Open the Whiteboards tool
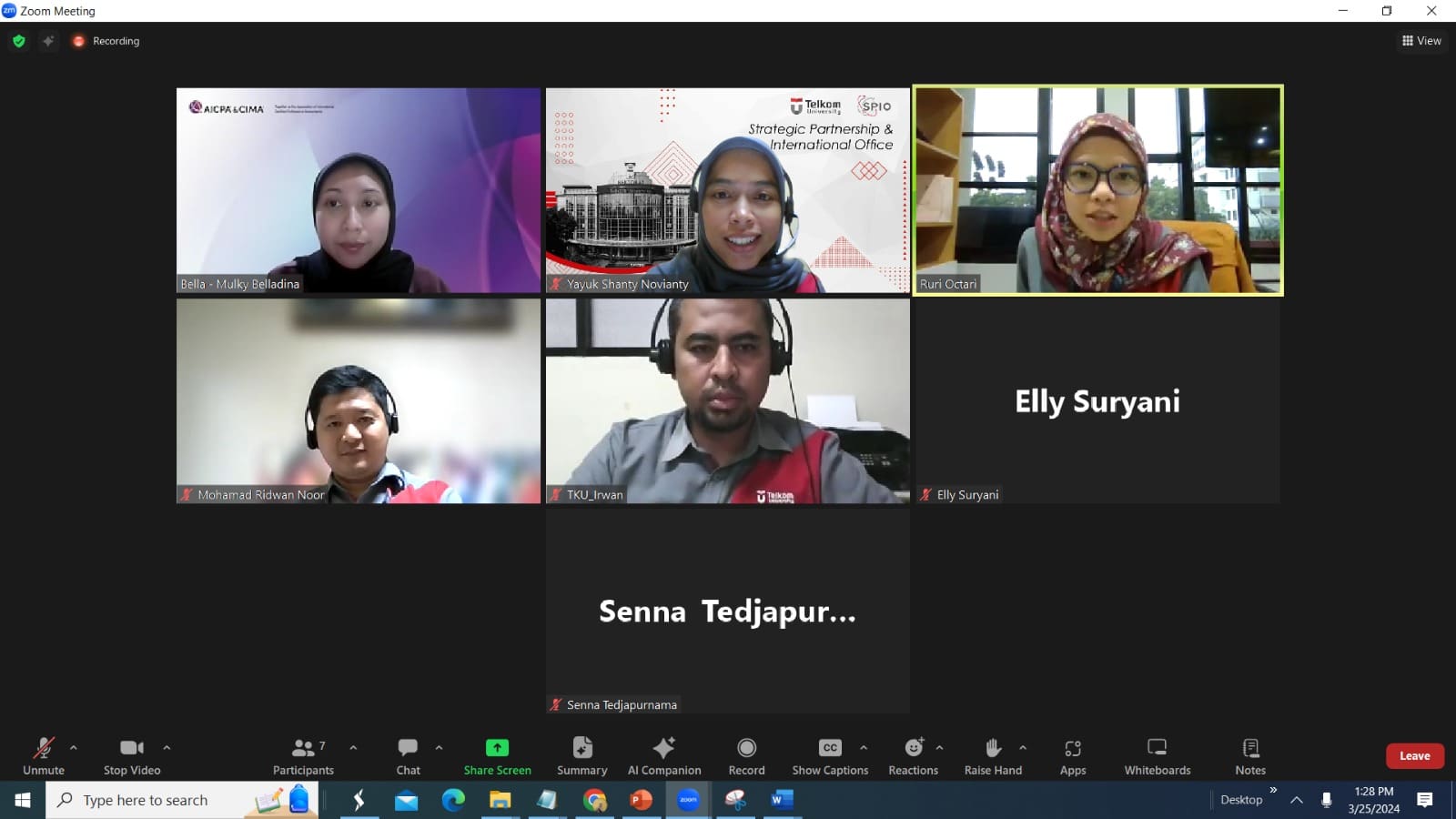 (1157, 756)
